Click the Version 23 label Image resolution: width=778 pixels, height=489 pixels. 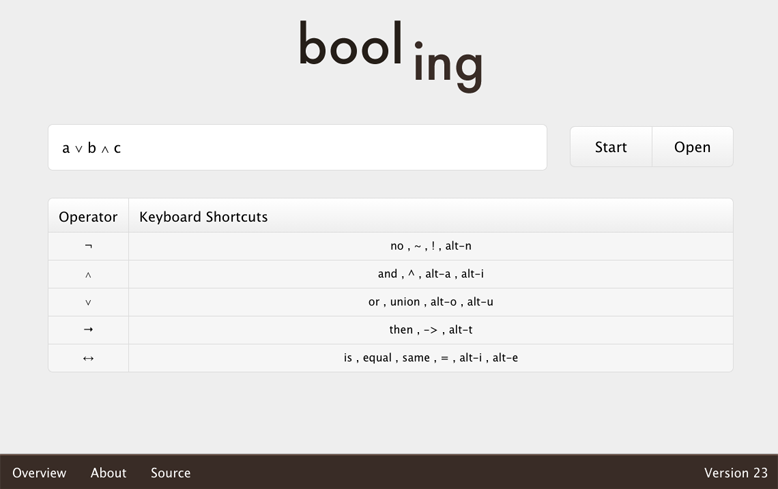(735, 473)
